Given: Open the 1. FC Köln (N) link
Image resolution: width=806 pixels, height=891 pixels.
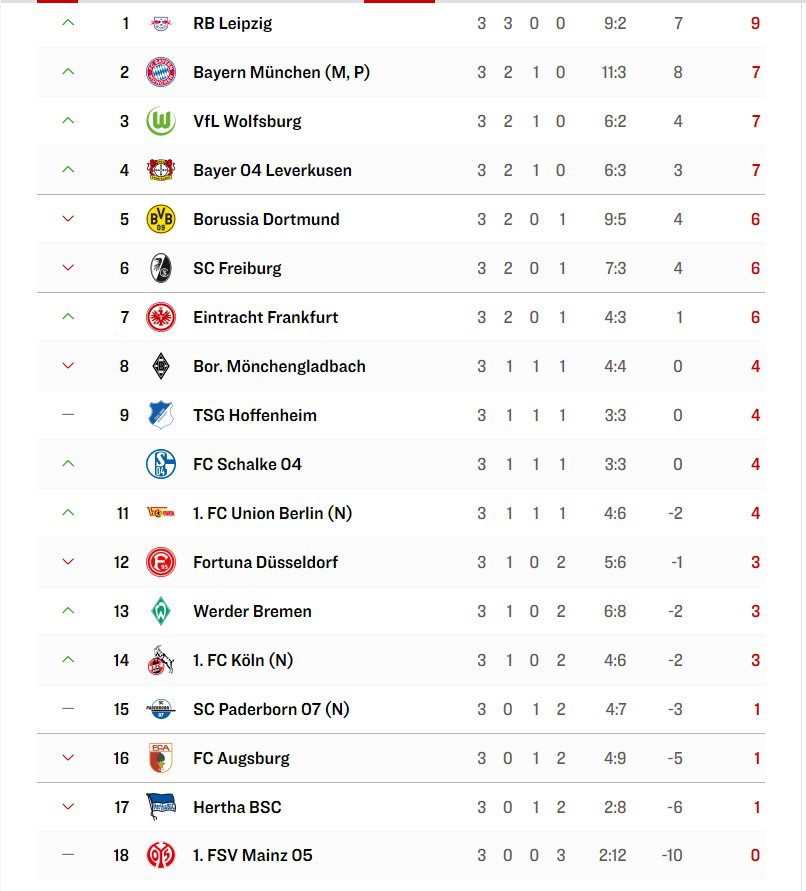Looking at the screenshot, I should coord(243,660).
